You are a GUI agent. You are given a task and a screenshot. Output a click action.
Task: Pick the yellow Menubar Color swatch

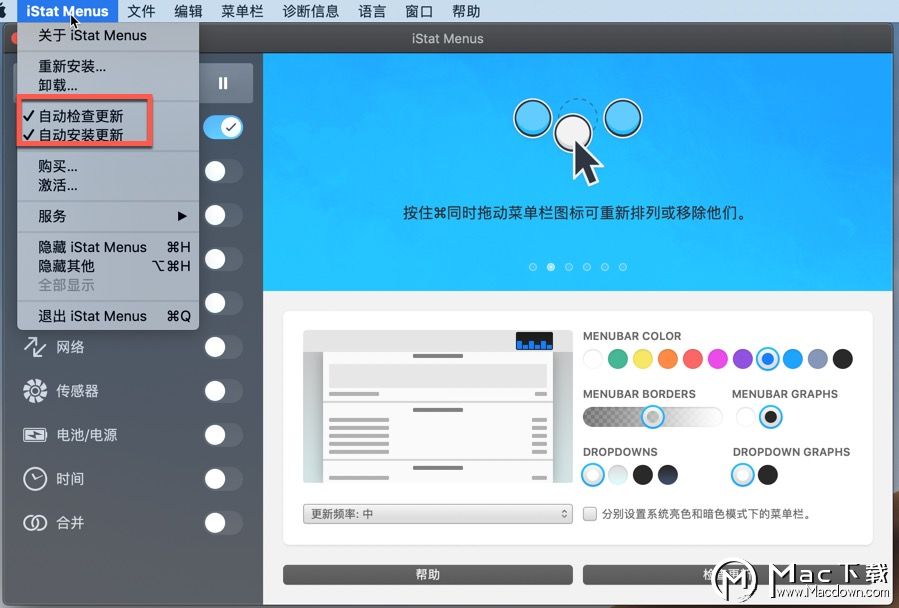pyautogui.click(x=643, y=359)
